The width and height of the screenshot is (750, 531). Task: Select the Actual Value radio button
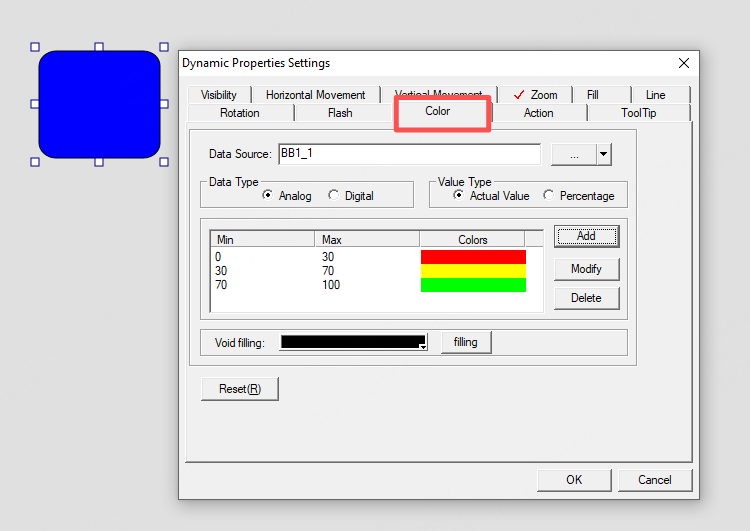pyautogui.click(x=460, y=196)
